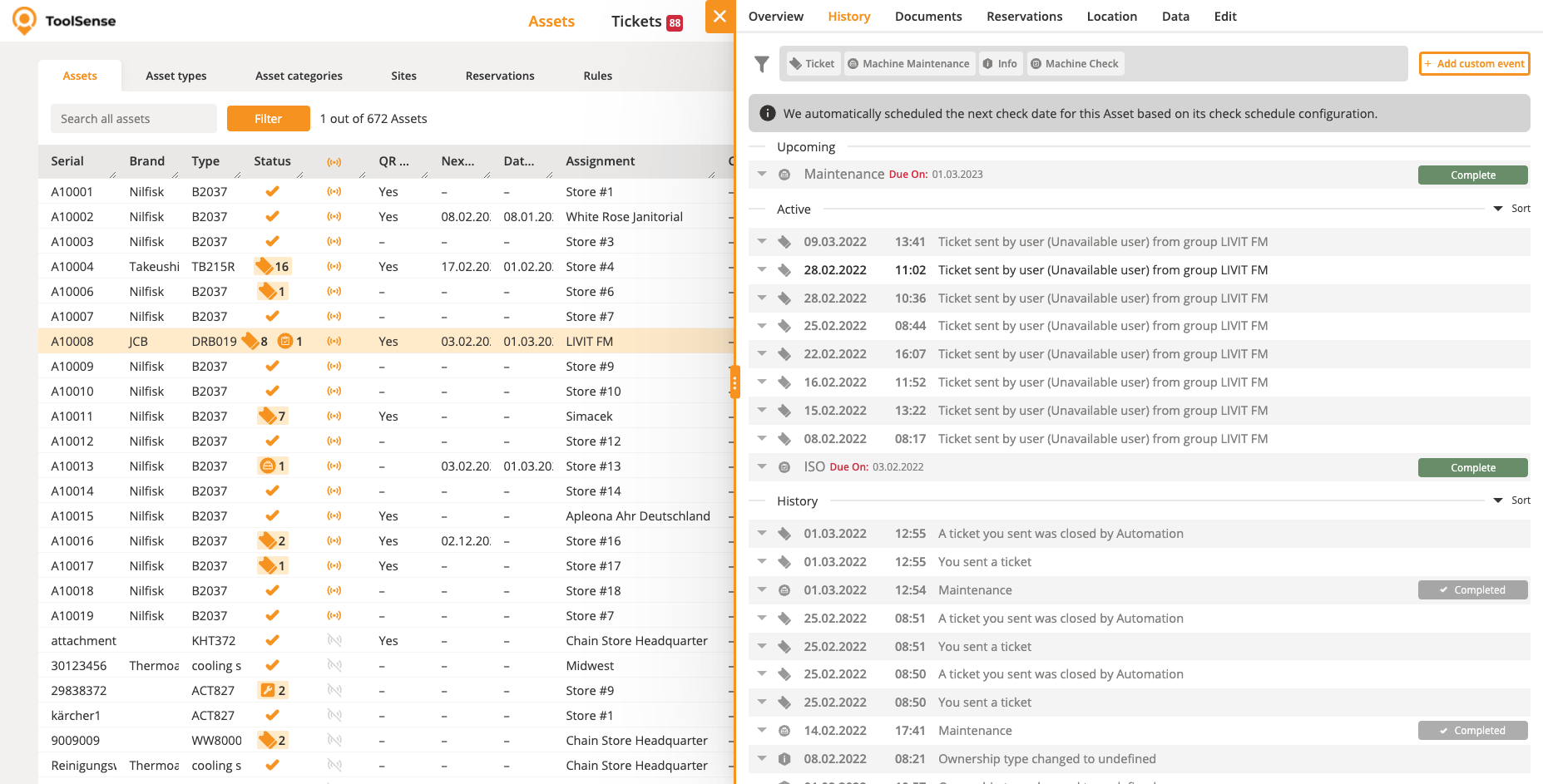Close the asset detail panel
1543x784 pixels.
coord(720,17)
